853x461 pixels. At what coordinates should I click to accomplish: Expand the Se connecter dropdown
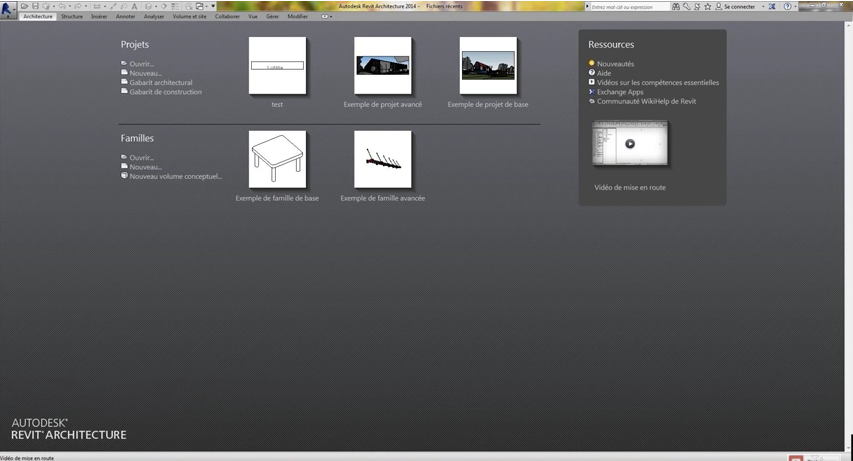762,6
